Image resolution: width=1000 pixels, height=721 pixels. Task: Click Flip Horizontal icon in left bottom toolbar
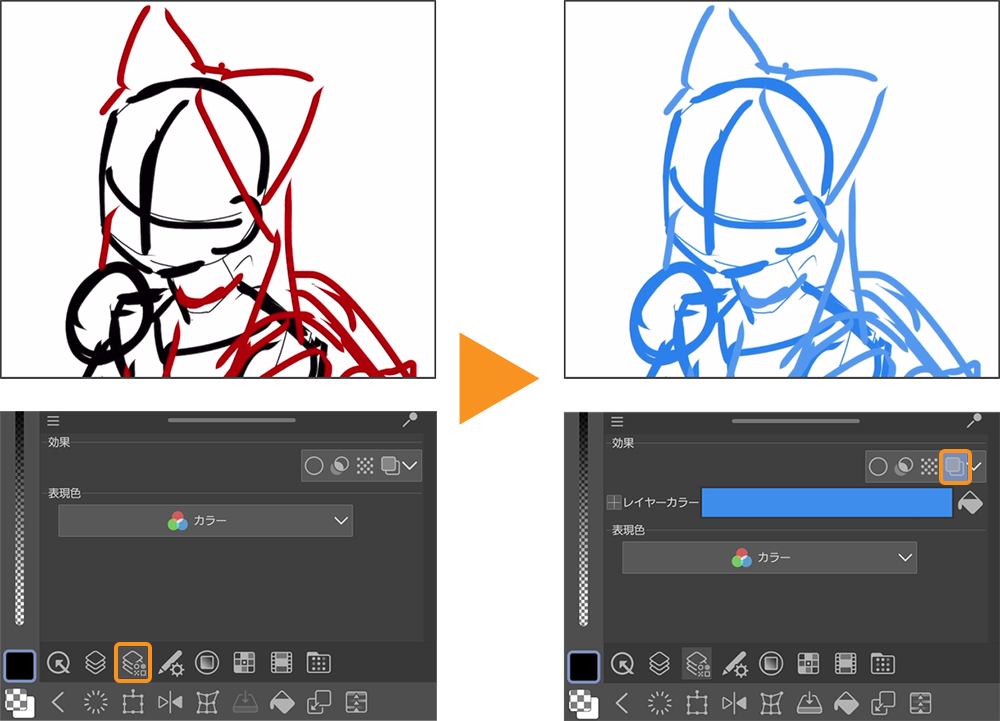pyautogui.click(x=169, y=702)
